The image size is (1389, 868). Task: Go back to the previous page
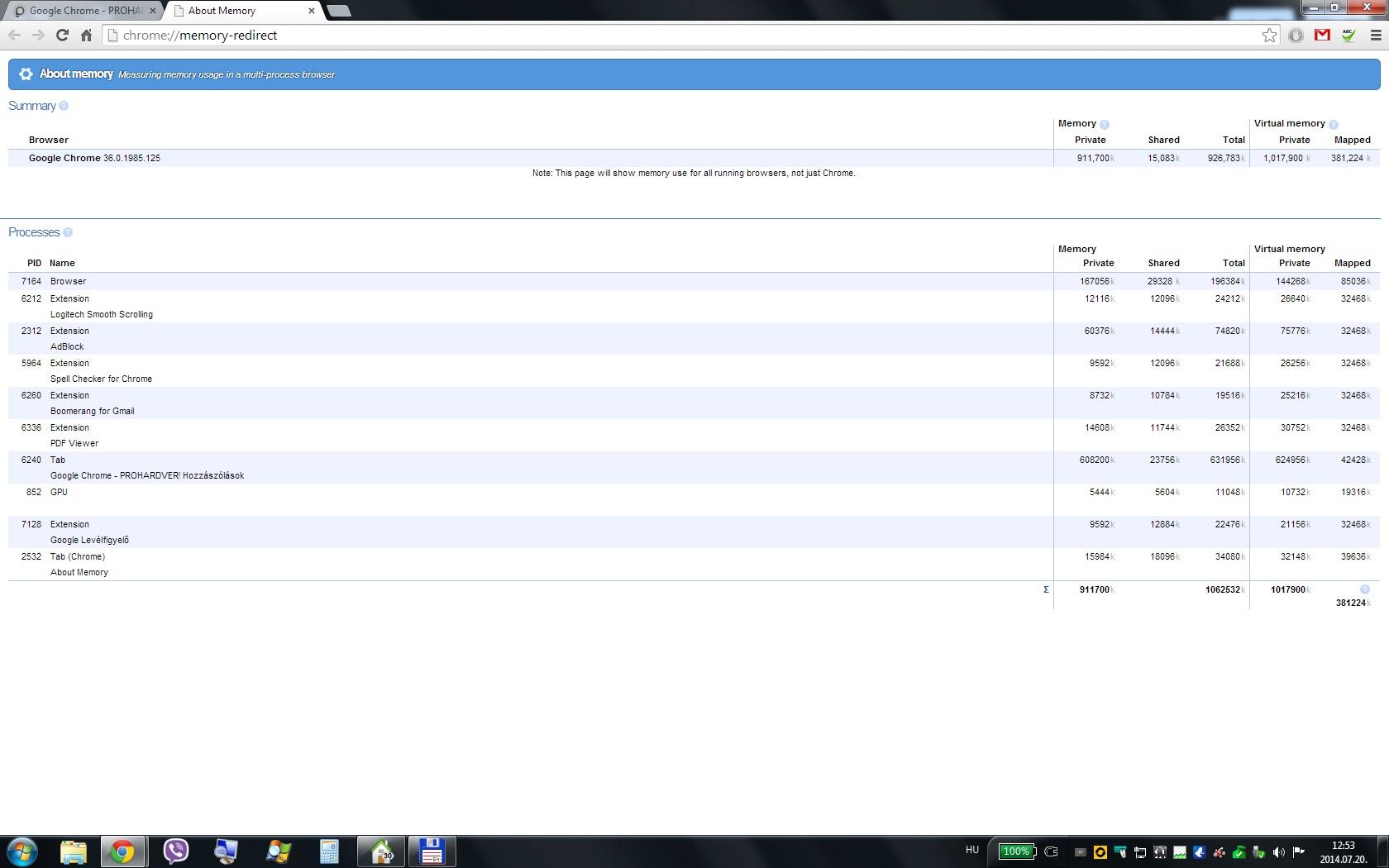[14, 35]
